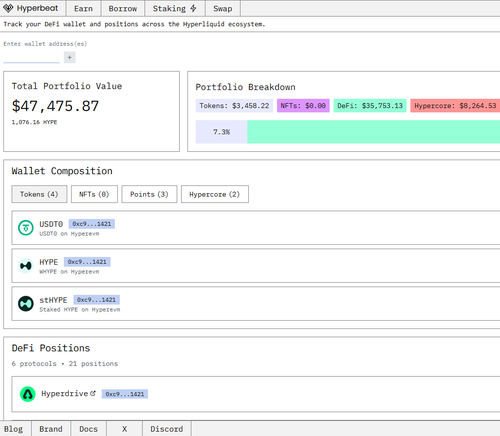Open the Swap page
Image resolution: width=500 pixels, height=436 pixels.
pos(223,9)
